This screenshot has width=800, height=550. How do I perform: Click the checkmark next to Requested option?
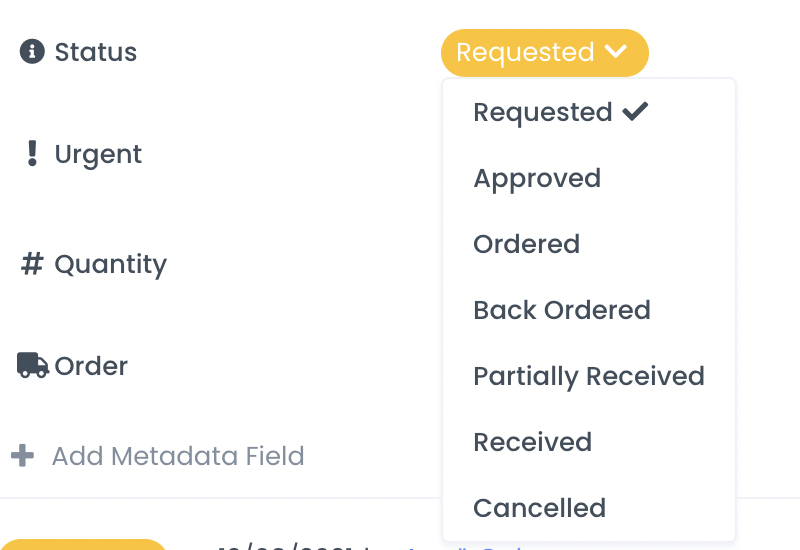(x=635, y=112)
